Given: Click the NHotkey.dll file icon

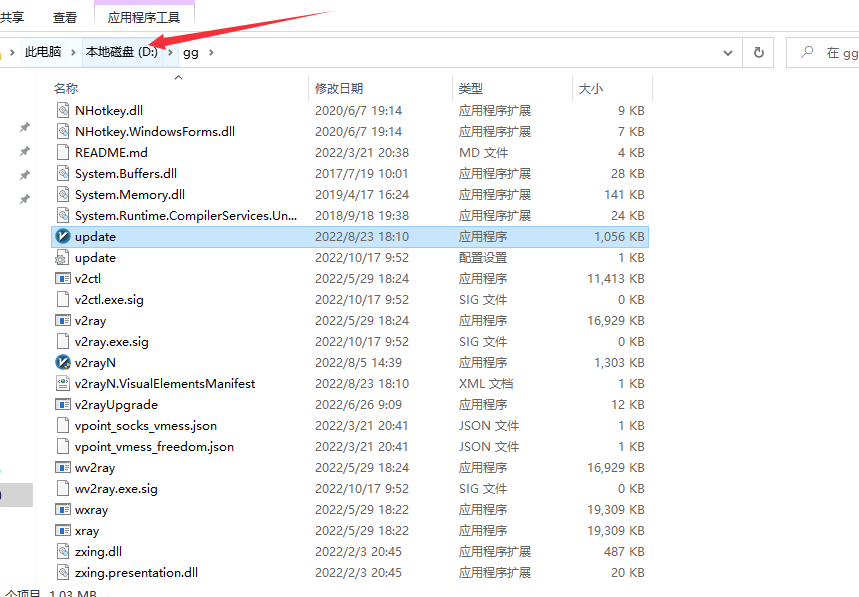Looking at the screenshot, I should pos(63,111).
